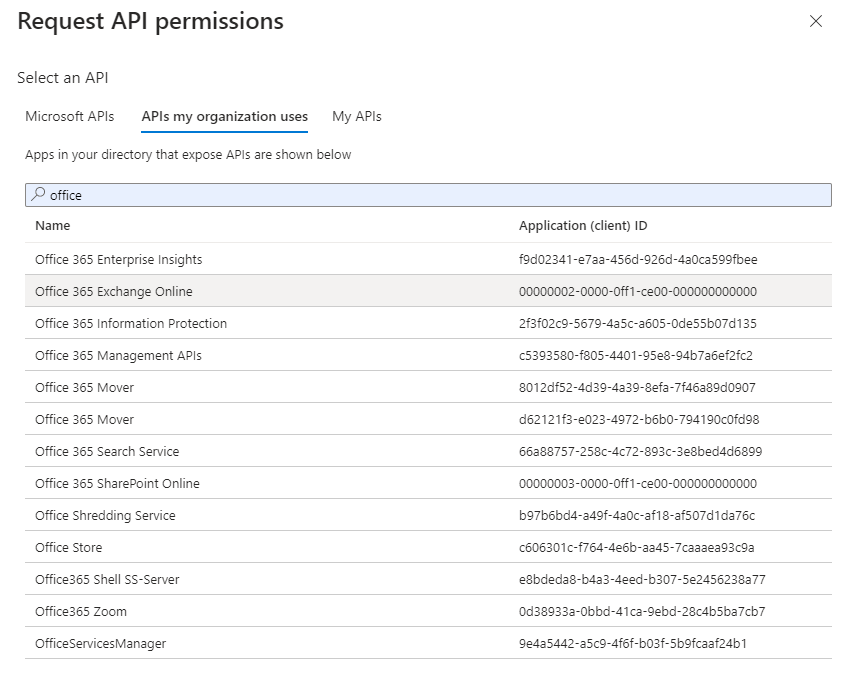Open Office 365 SharePoint Online
The width and height of the screenshot is (852, 695).
428,483
